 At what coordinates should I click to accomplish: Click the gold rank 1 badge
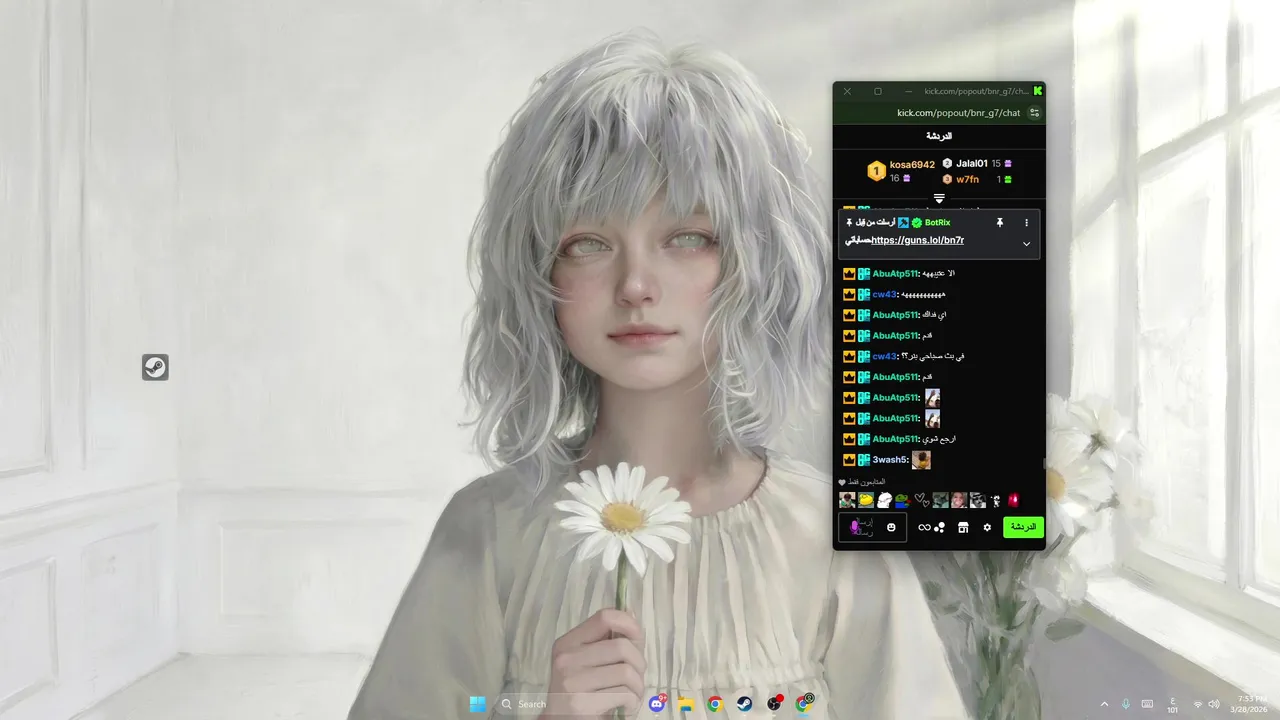tap(877, 171)
